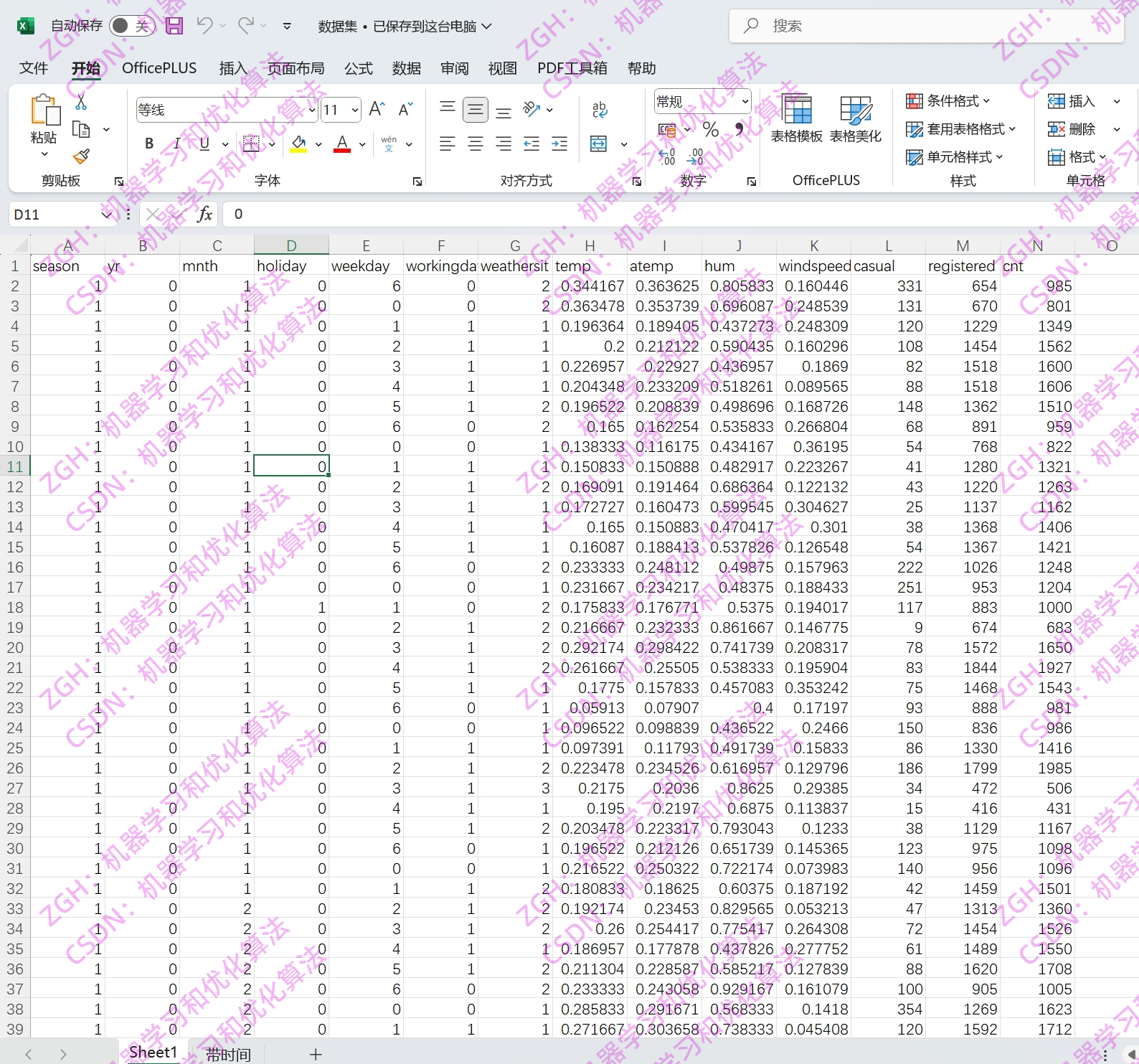
Task: Open 套用表格格式 table formats
Action: coord(961,129)
